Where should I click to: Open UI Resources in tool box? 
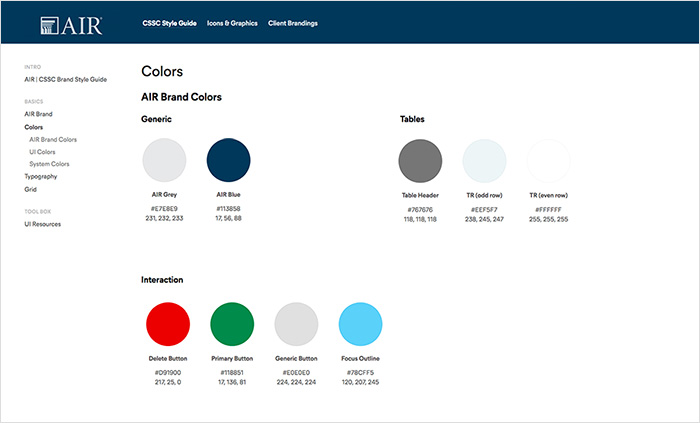[42, 224]
